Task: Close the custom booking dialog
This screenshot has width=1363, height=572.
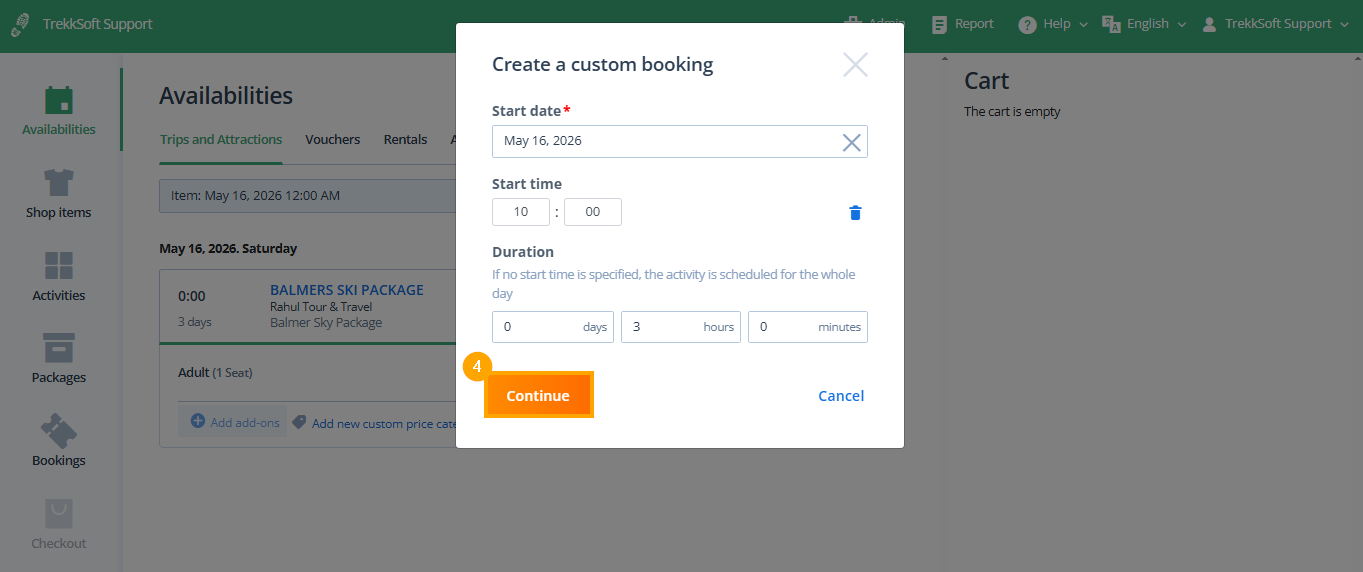Action: coord(855,65)
